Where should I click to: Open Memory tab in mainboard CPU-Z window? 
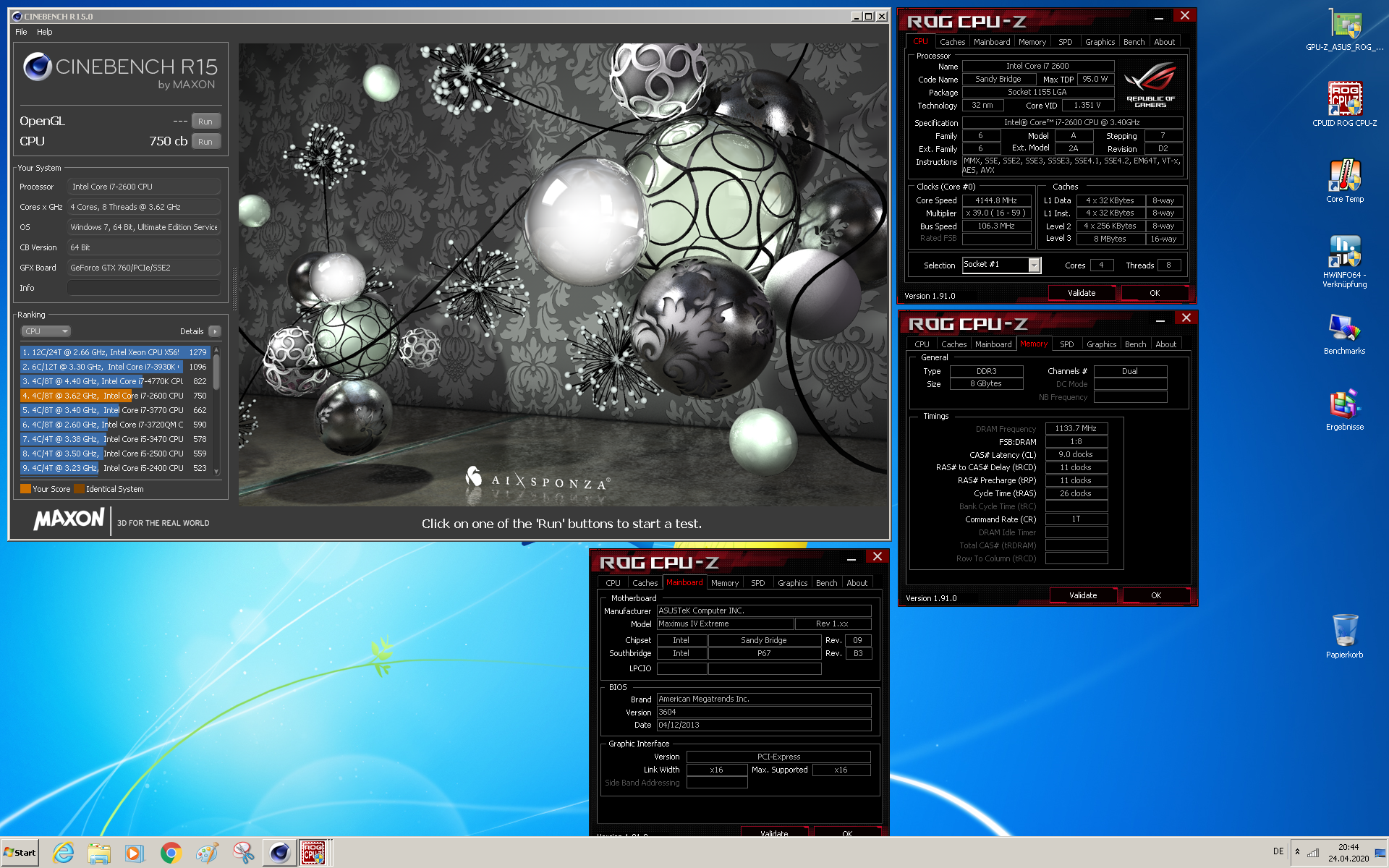click(724, 583)
